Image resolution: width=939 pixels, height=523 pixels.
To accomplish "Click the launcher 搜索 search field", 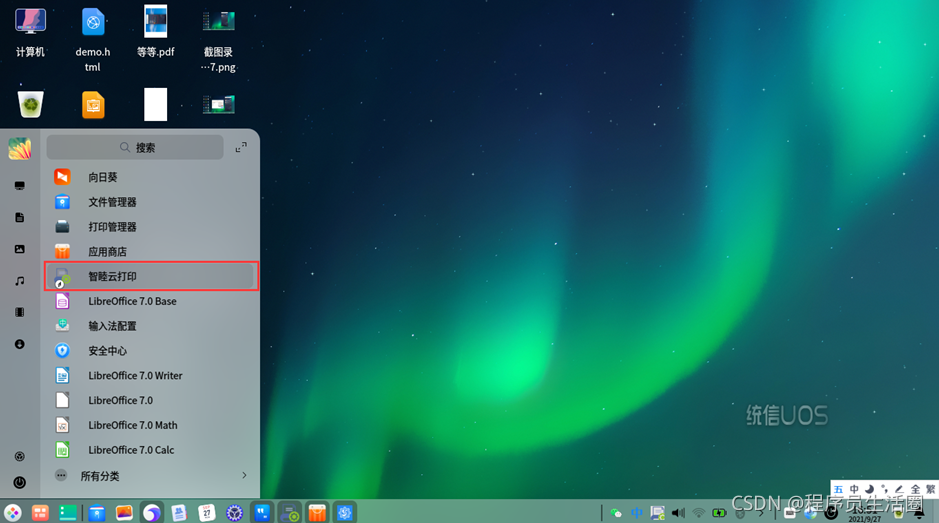I will tap(135, 147).
